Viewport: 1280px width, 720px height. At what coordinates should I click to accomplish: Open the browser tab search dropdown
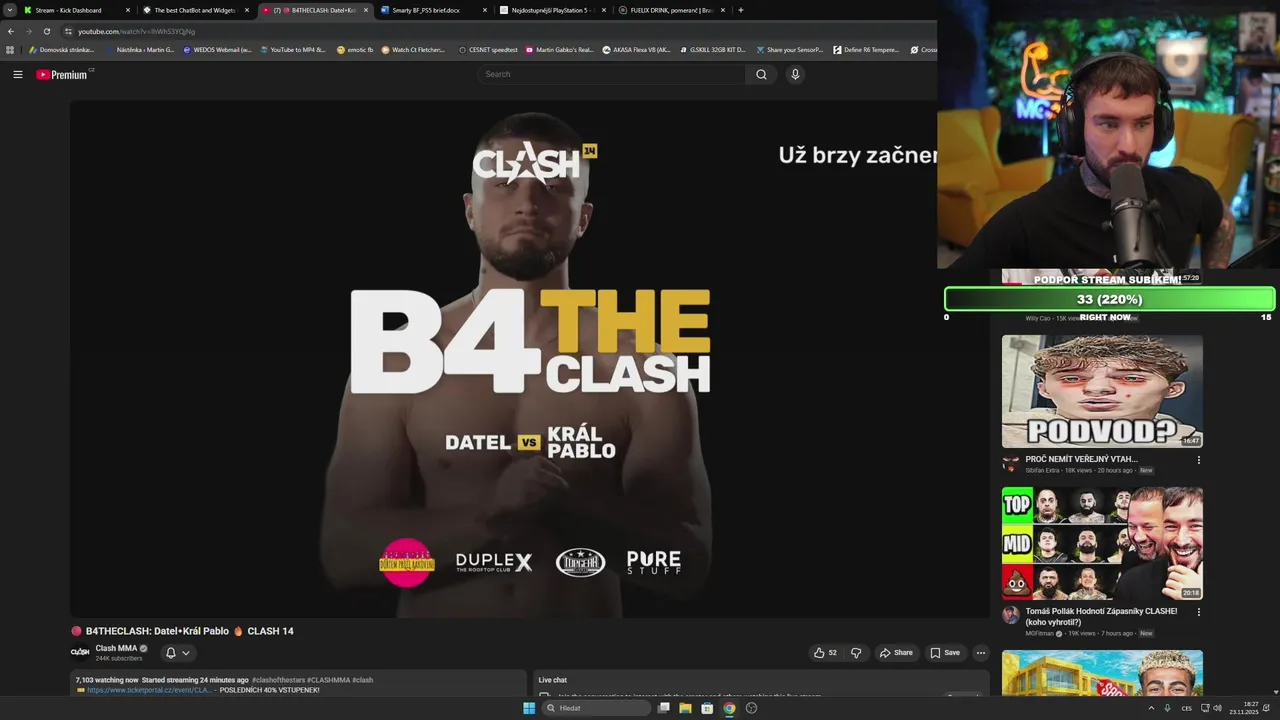click(x=9, y=10)
